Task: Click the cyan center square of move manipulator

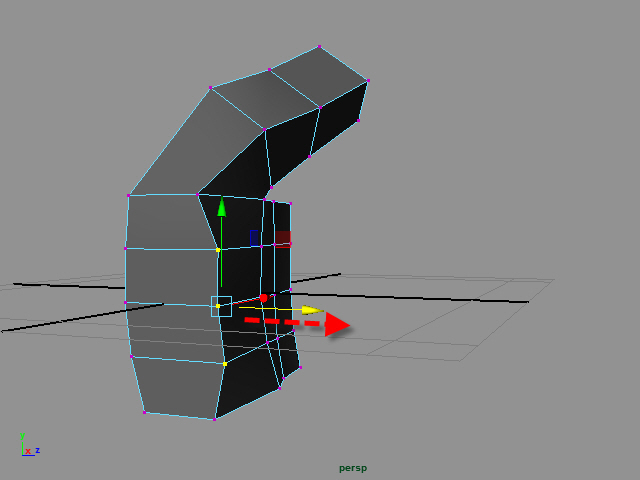Action: click(x=221, y=306)
